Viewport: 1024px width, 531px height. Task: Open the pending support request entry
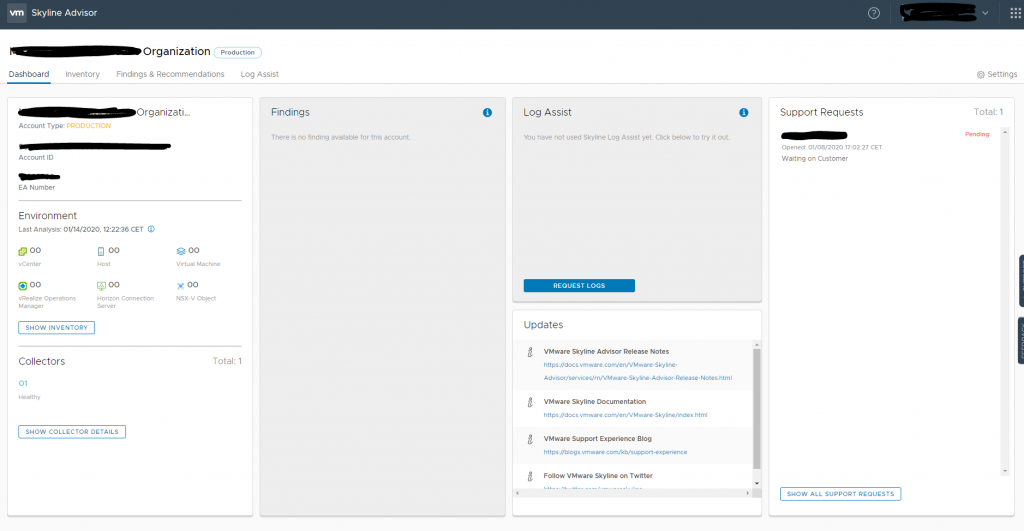(814, 135)
